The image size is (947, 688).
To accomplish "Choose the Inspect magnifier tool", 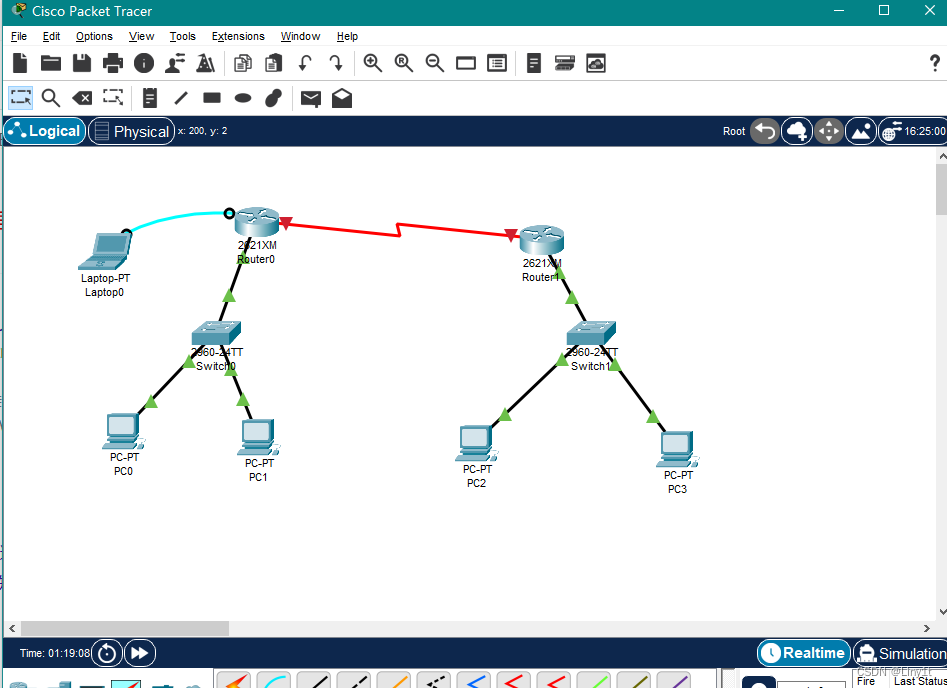I will [x=51, y=97].
